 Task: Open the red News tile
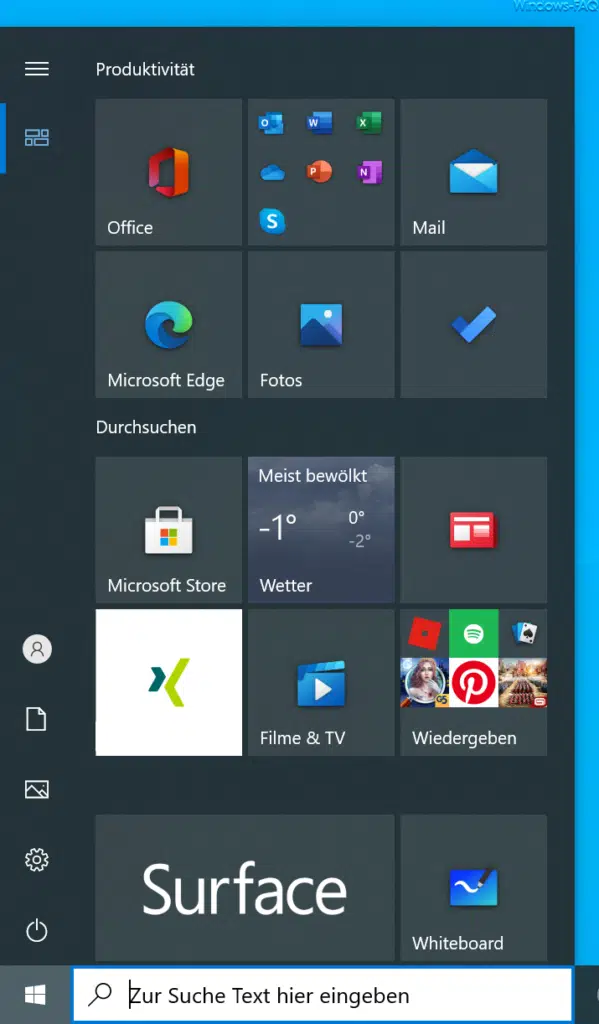click(x=474, y=530)
